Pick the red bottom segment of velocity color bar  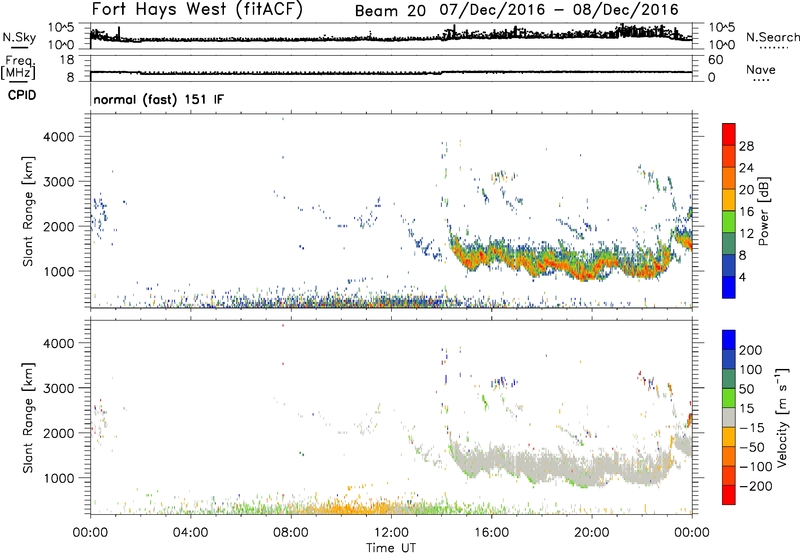point(729,495)
